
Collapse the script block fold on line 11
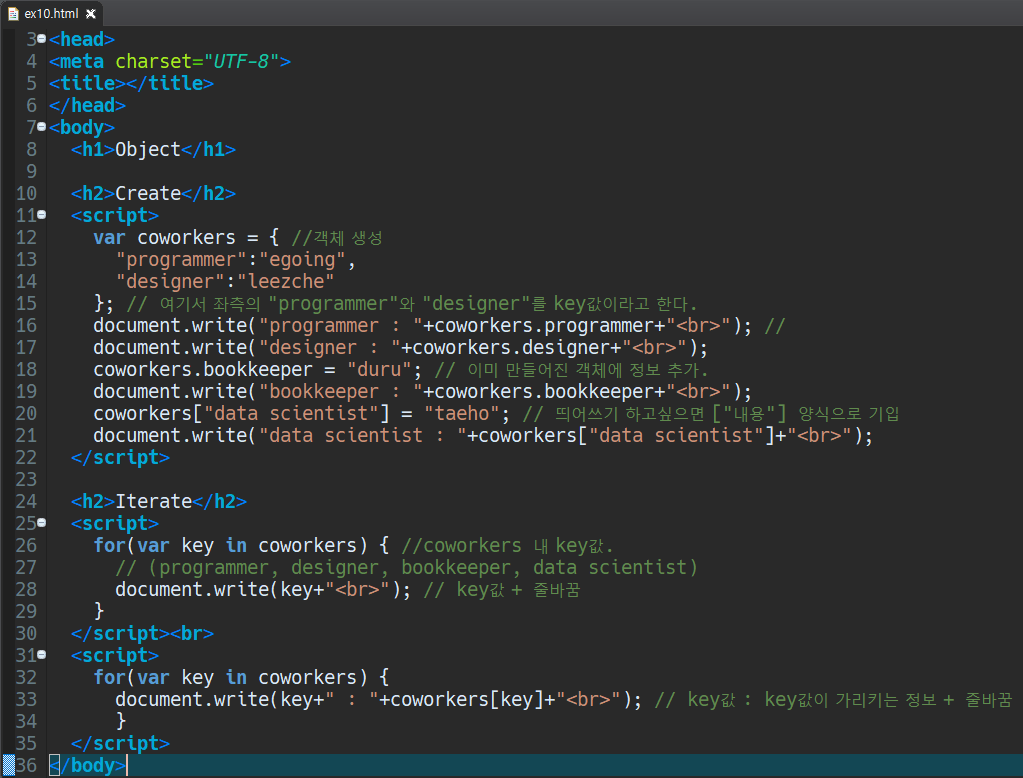(42, 214)
